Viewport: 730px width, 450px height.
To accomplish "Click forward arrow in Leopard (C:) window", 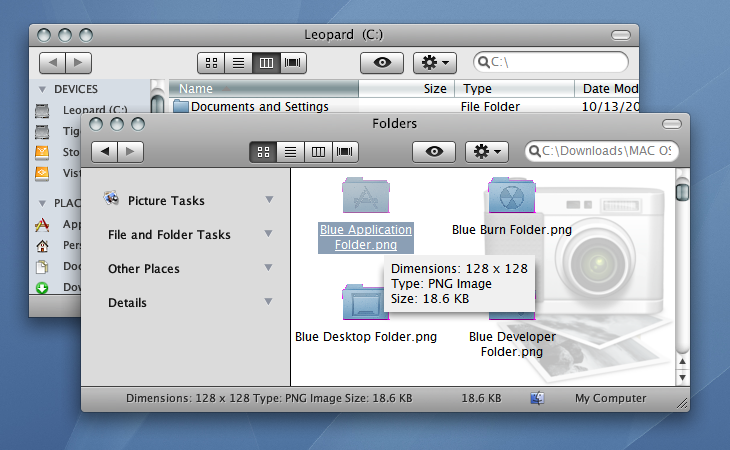I will 79,63.
